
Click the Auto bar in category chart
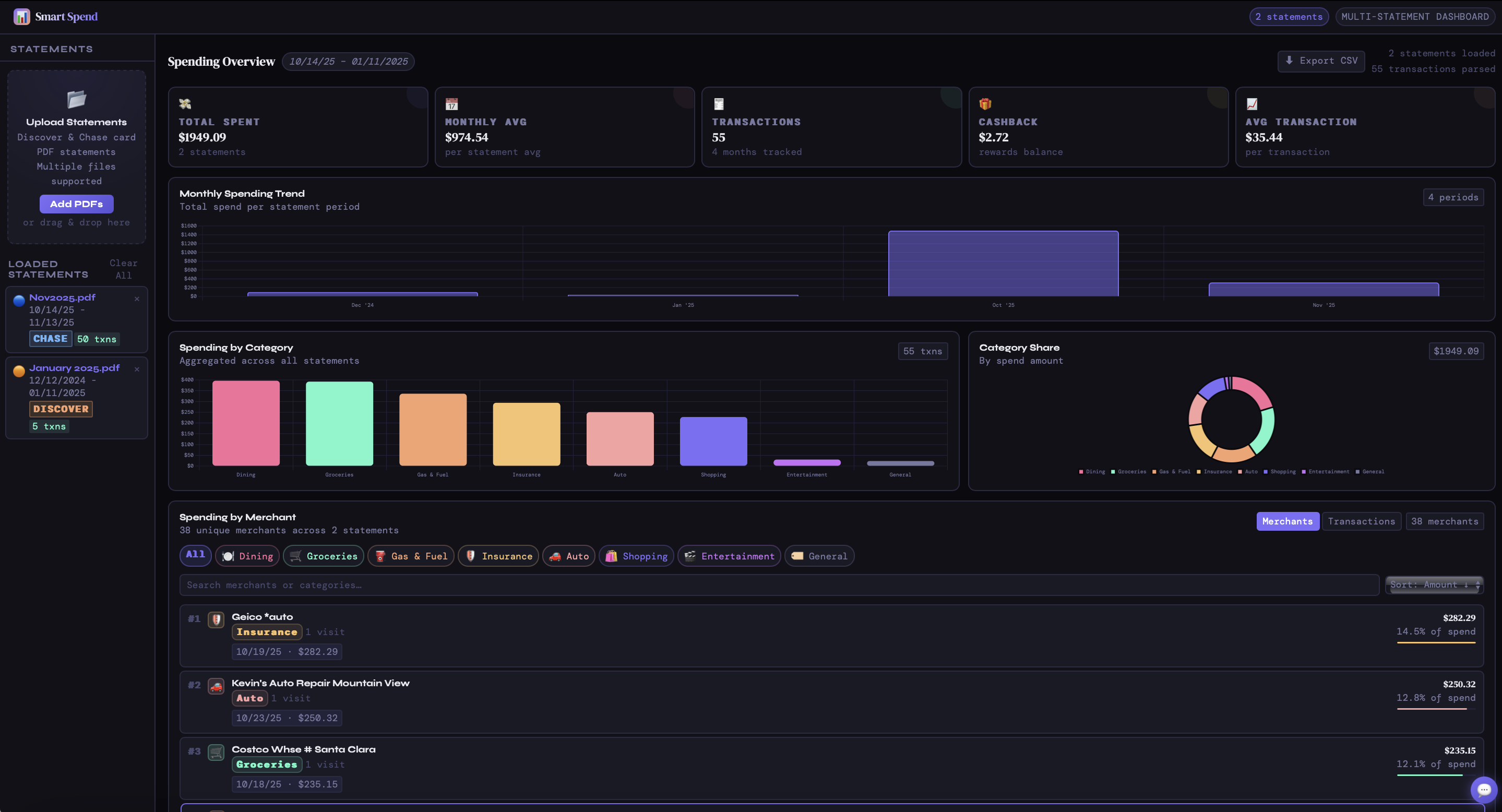621,439
